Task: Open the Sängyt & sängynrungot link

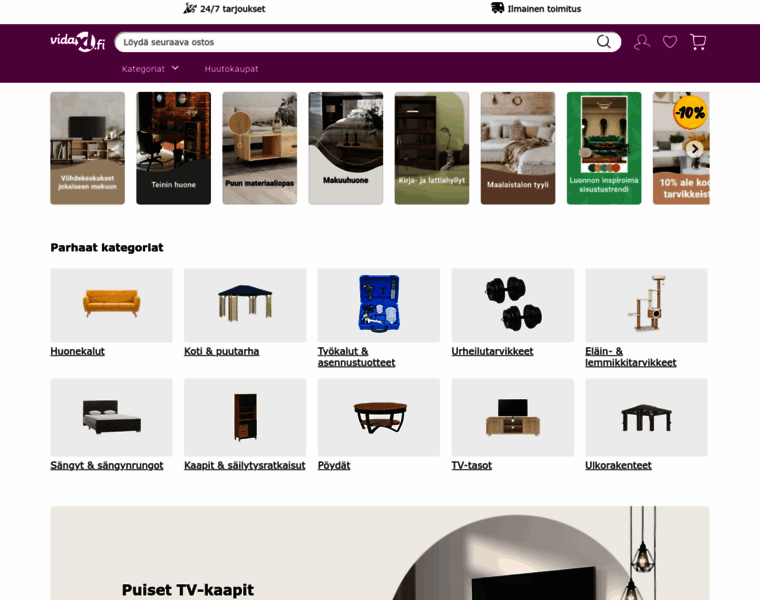Action: (107, 465)
